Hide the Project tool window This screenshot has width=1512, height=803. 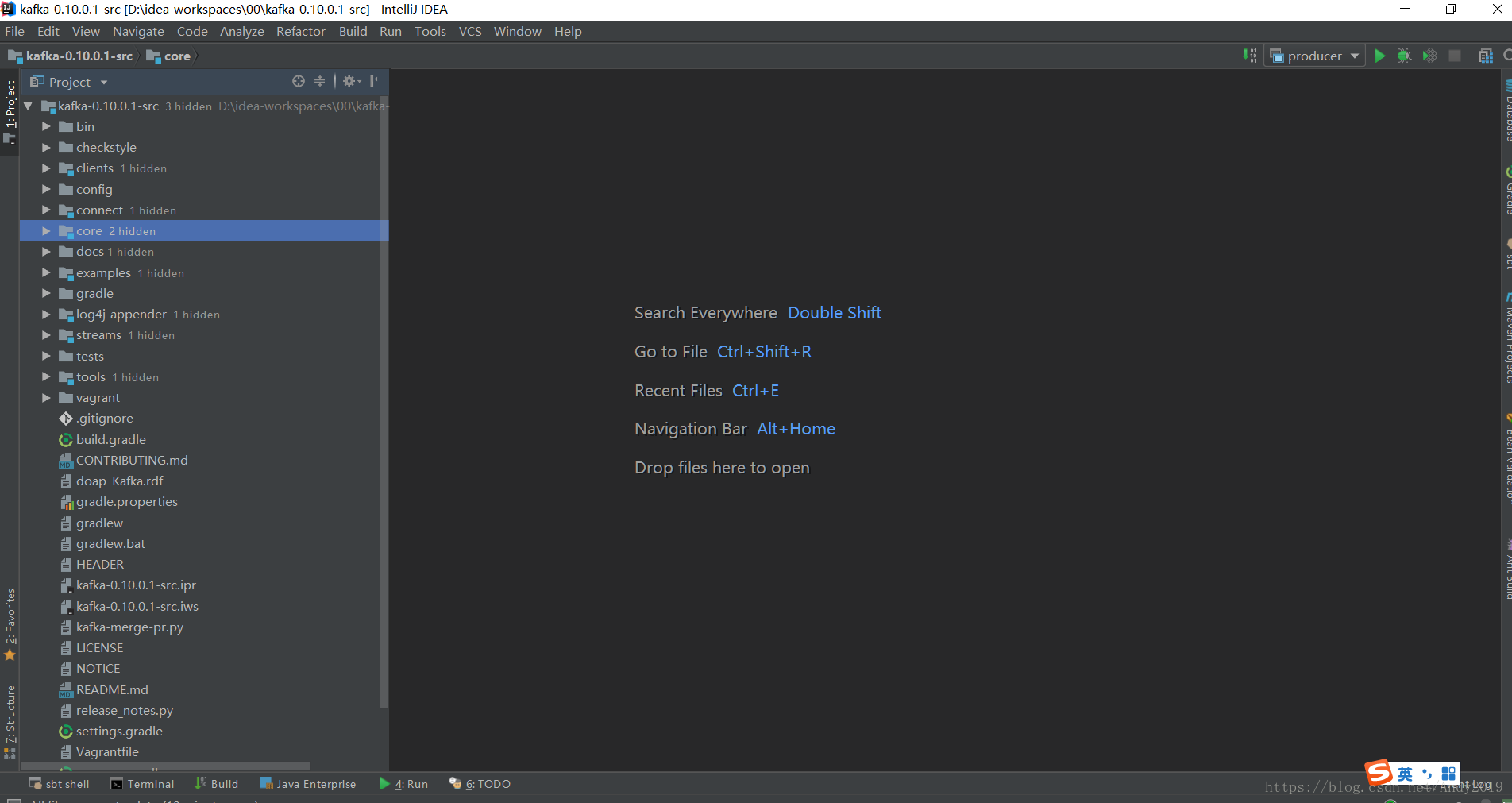(376, 81)
